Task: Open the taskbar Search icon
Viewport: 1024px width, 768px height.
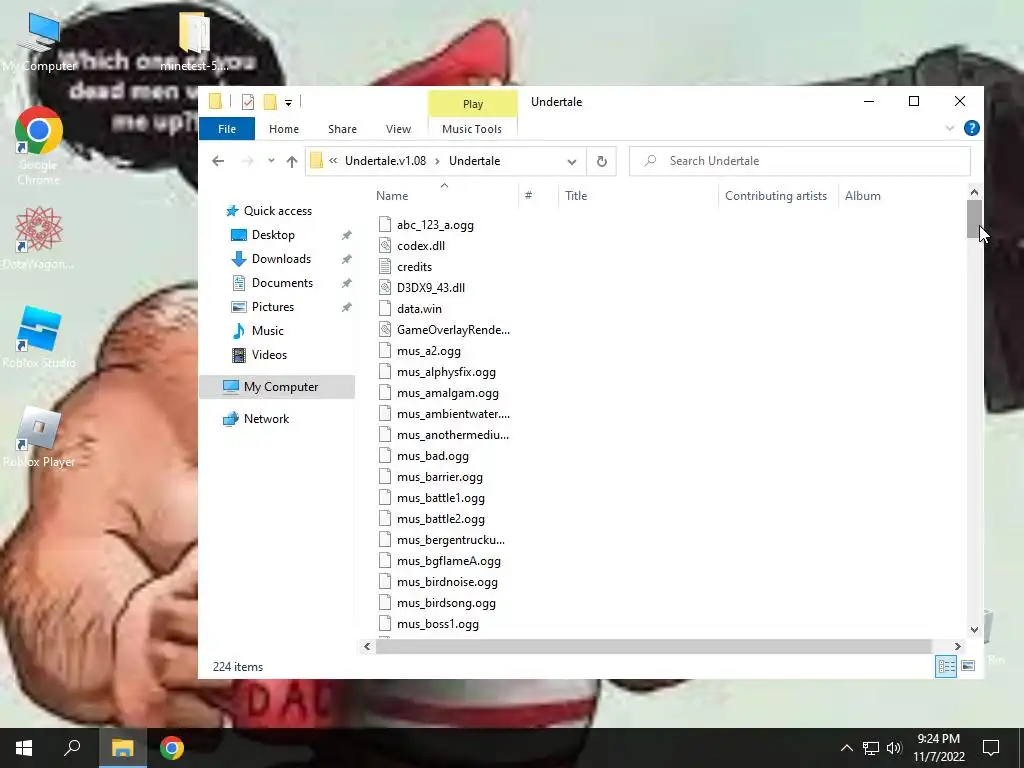Action: click(72, 748)
